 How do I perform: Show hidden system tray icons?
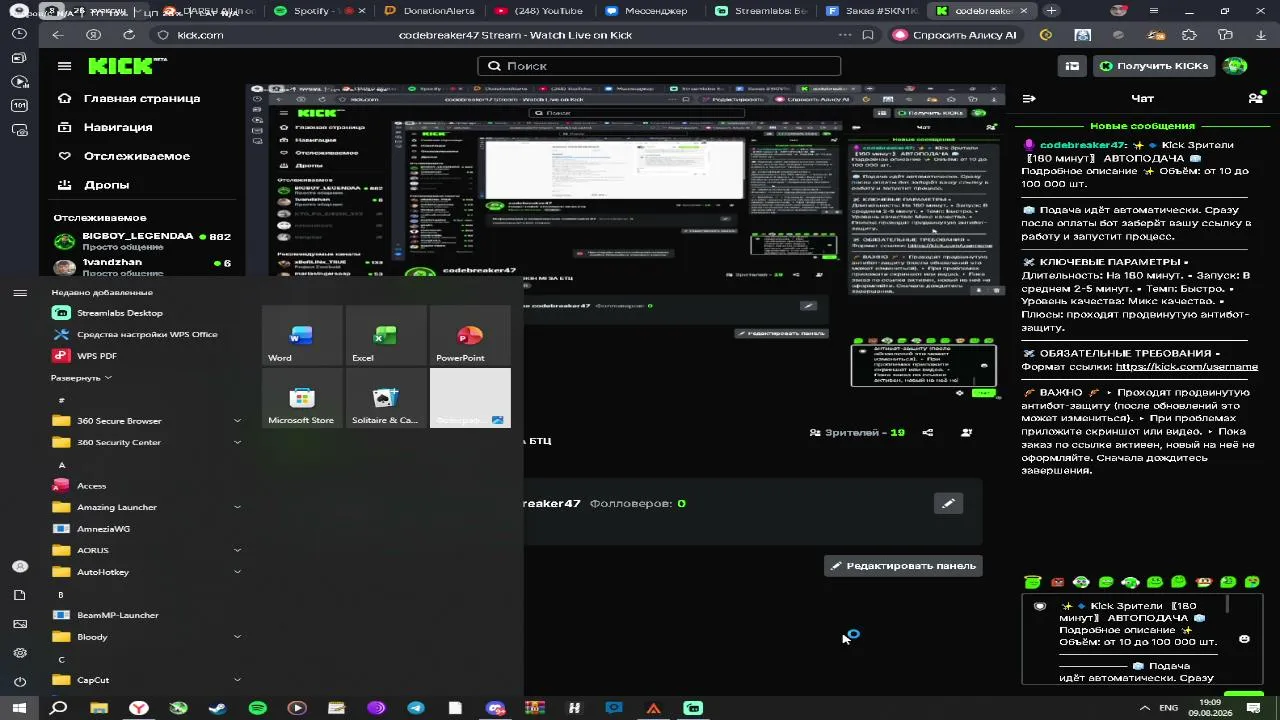click(1145, 708)
